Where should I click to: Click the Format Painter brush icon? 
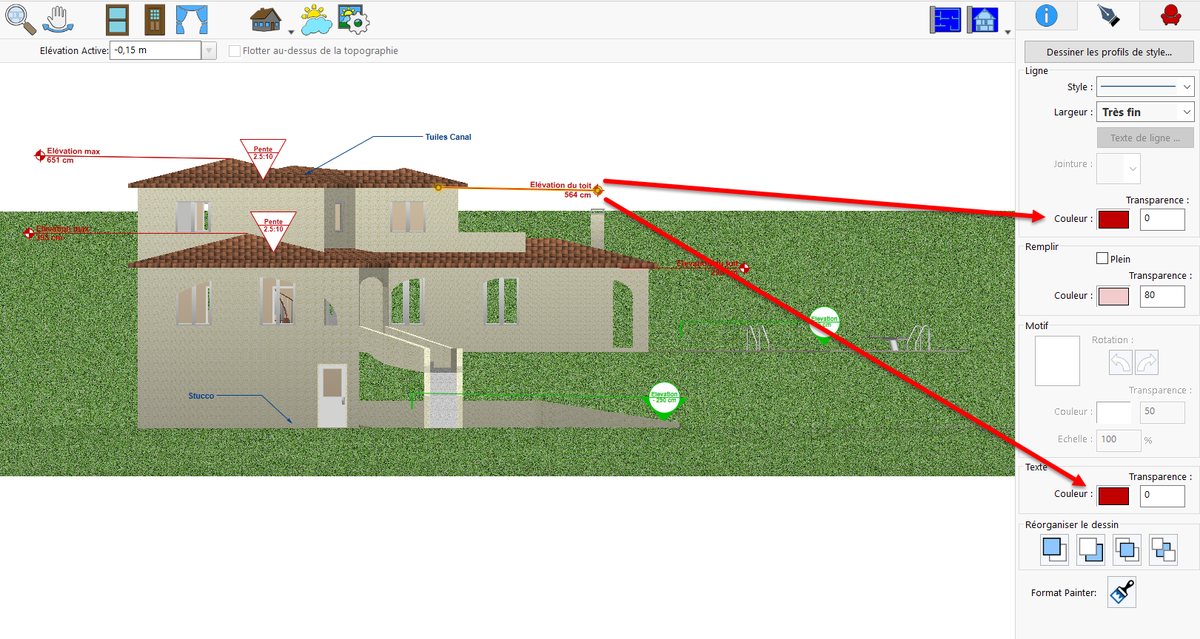point(1122,592)
